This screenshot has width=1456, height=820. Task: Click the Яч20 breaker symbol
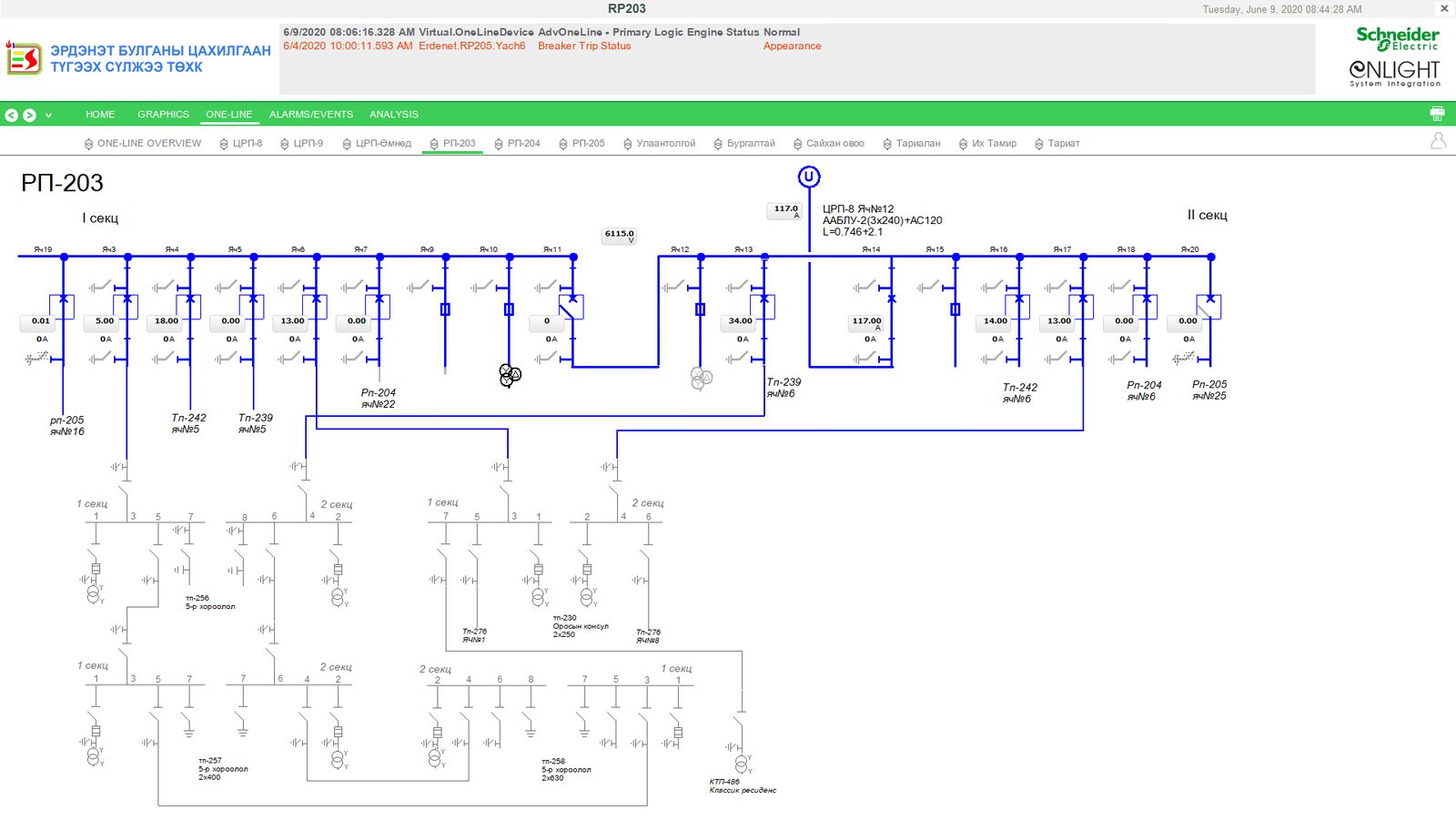[x=1209, y=306]
